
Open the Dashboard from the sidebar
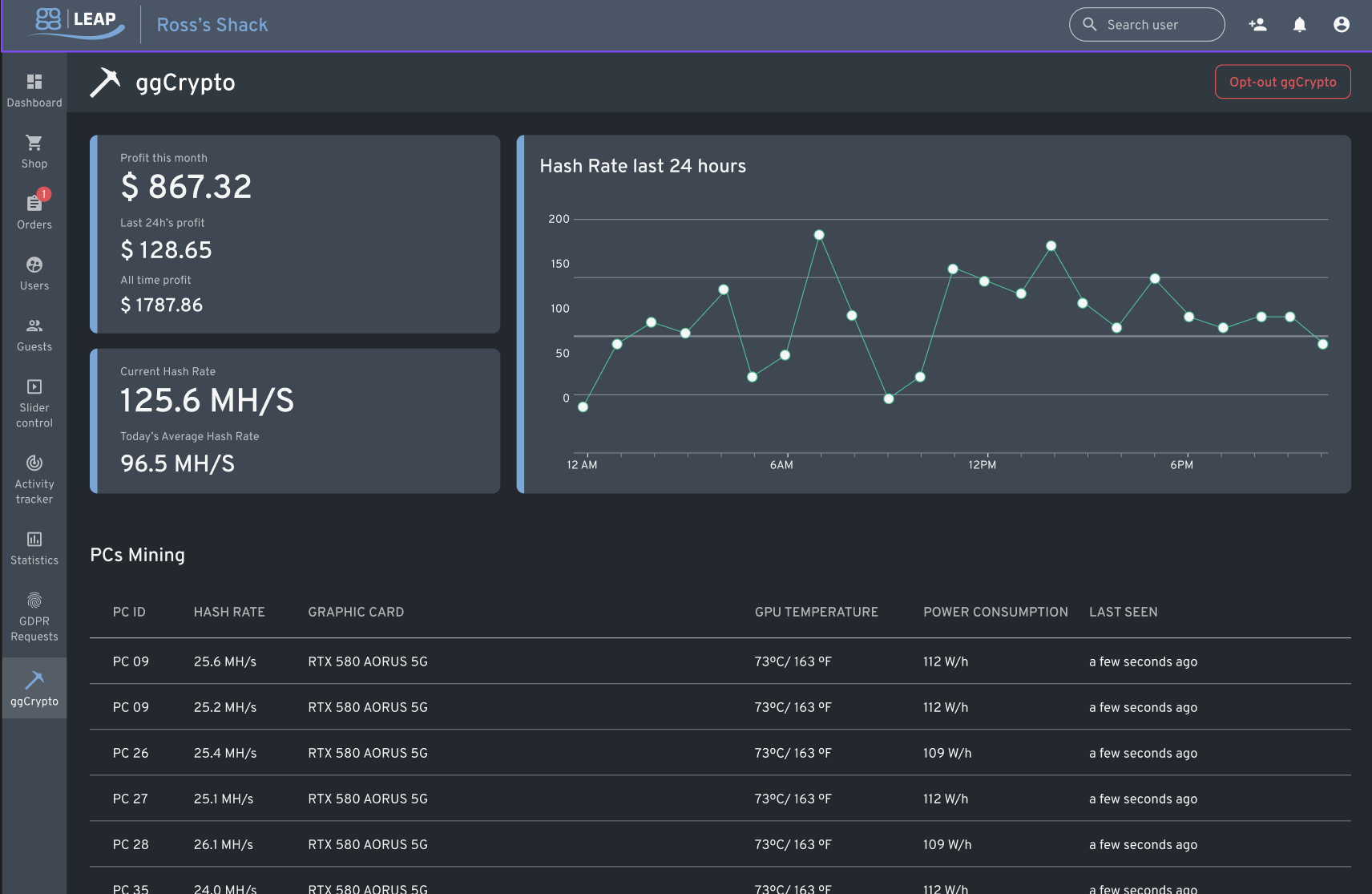(x=34, y=88)
